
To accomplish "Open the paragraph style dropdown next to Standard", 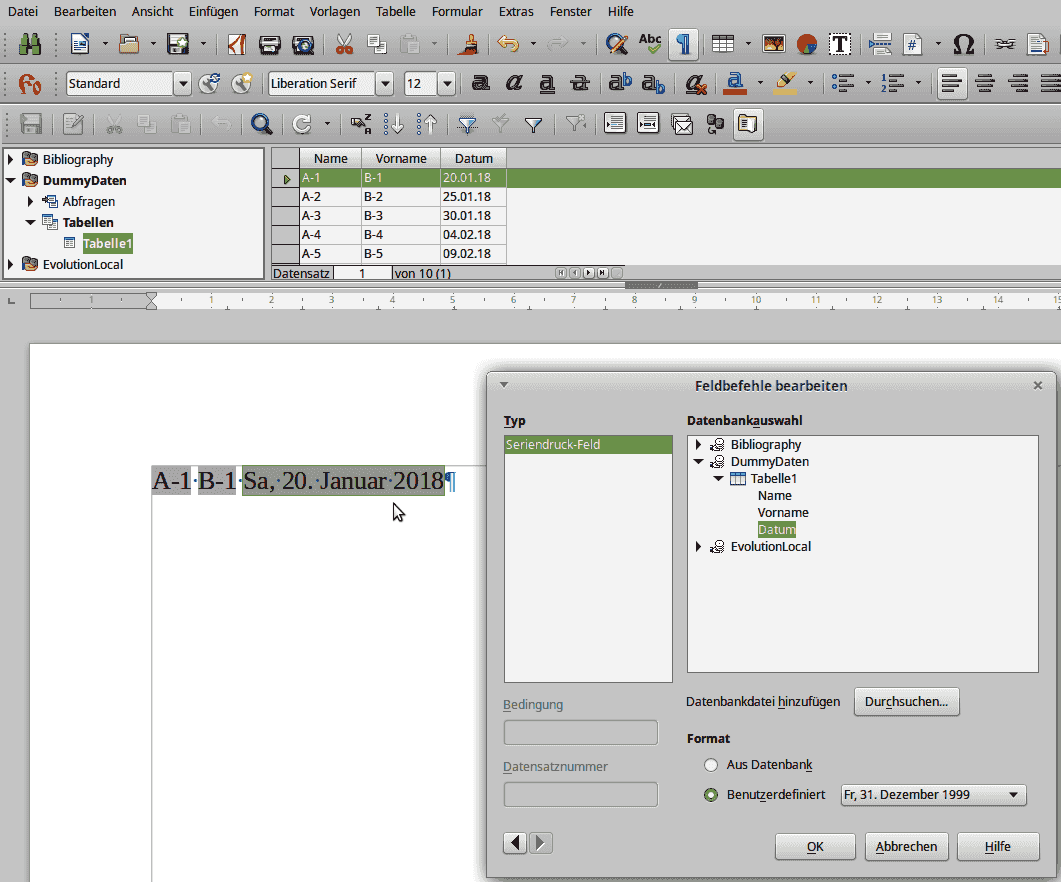I will pos(182,84).
